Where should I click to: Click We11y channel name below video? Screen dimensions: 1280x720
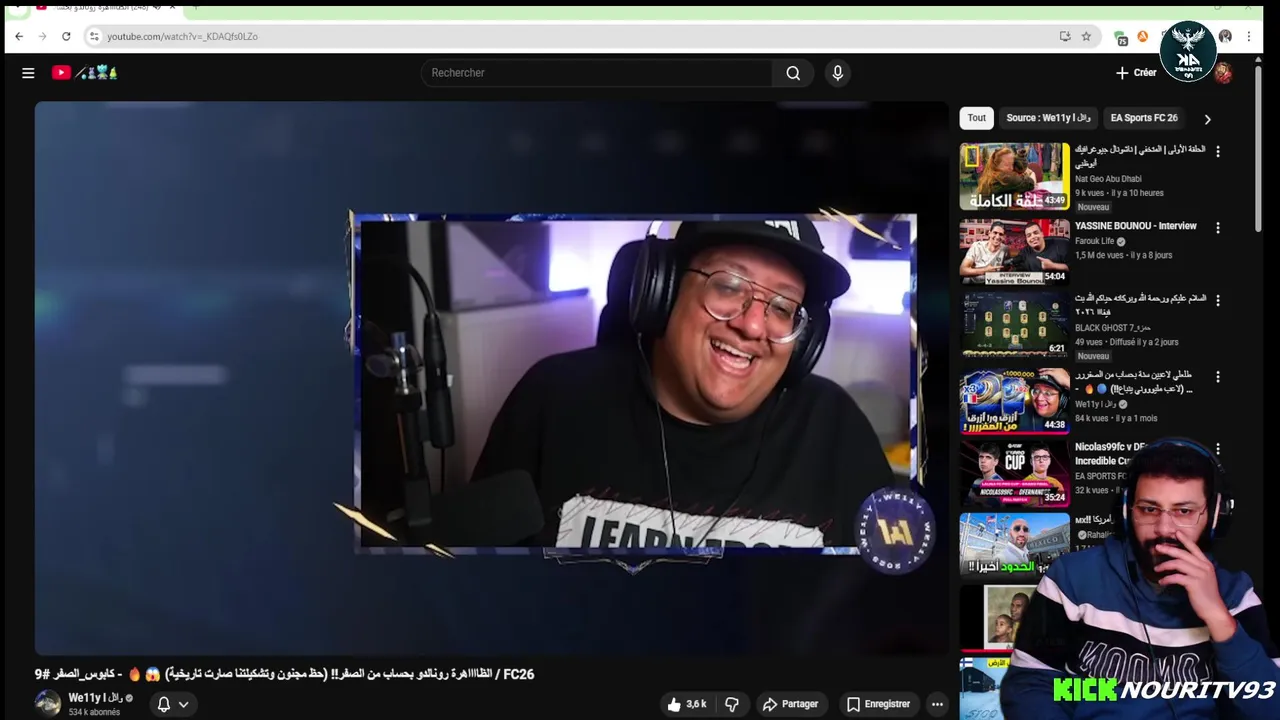pyautogui.click(x=95, y=698)
